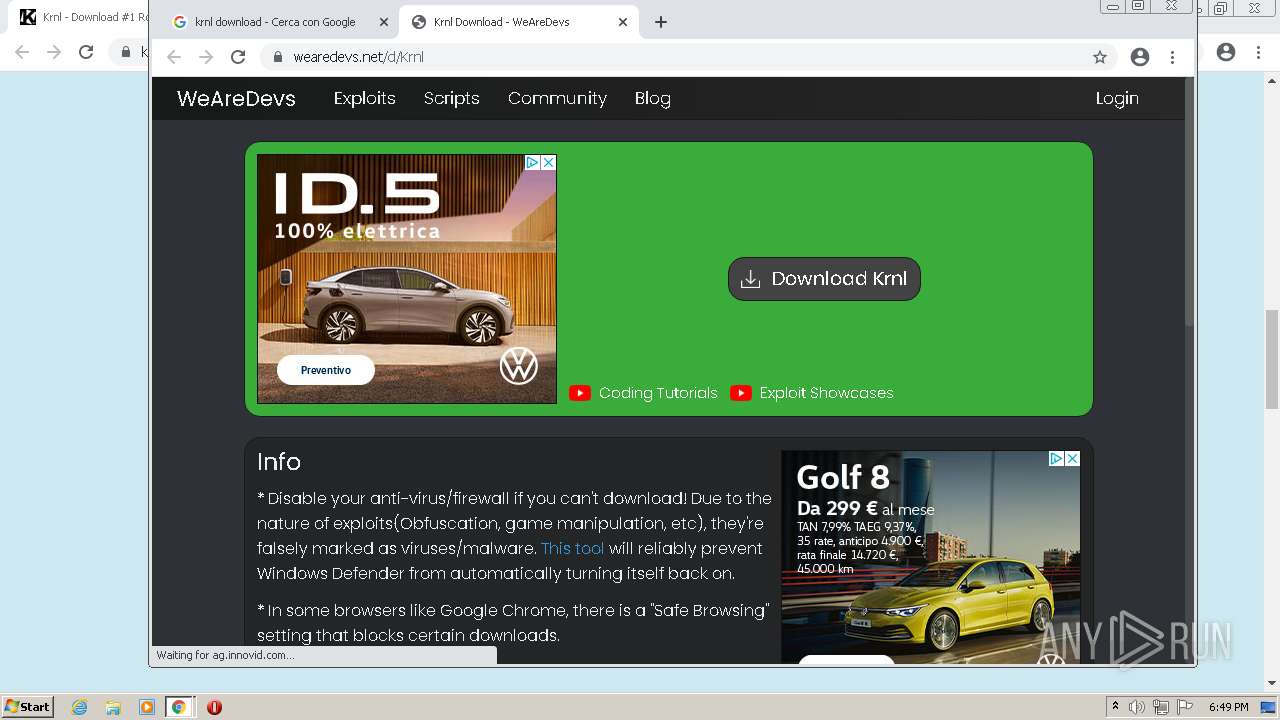Go back in the front Chrome window
The width and height of the screenshot is (1280, 720).
pos(174,57)
